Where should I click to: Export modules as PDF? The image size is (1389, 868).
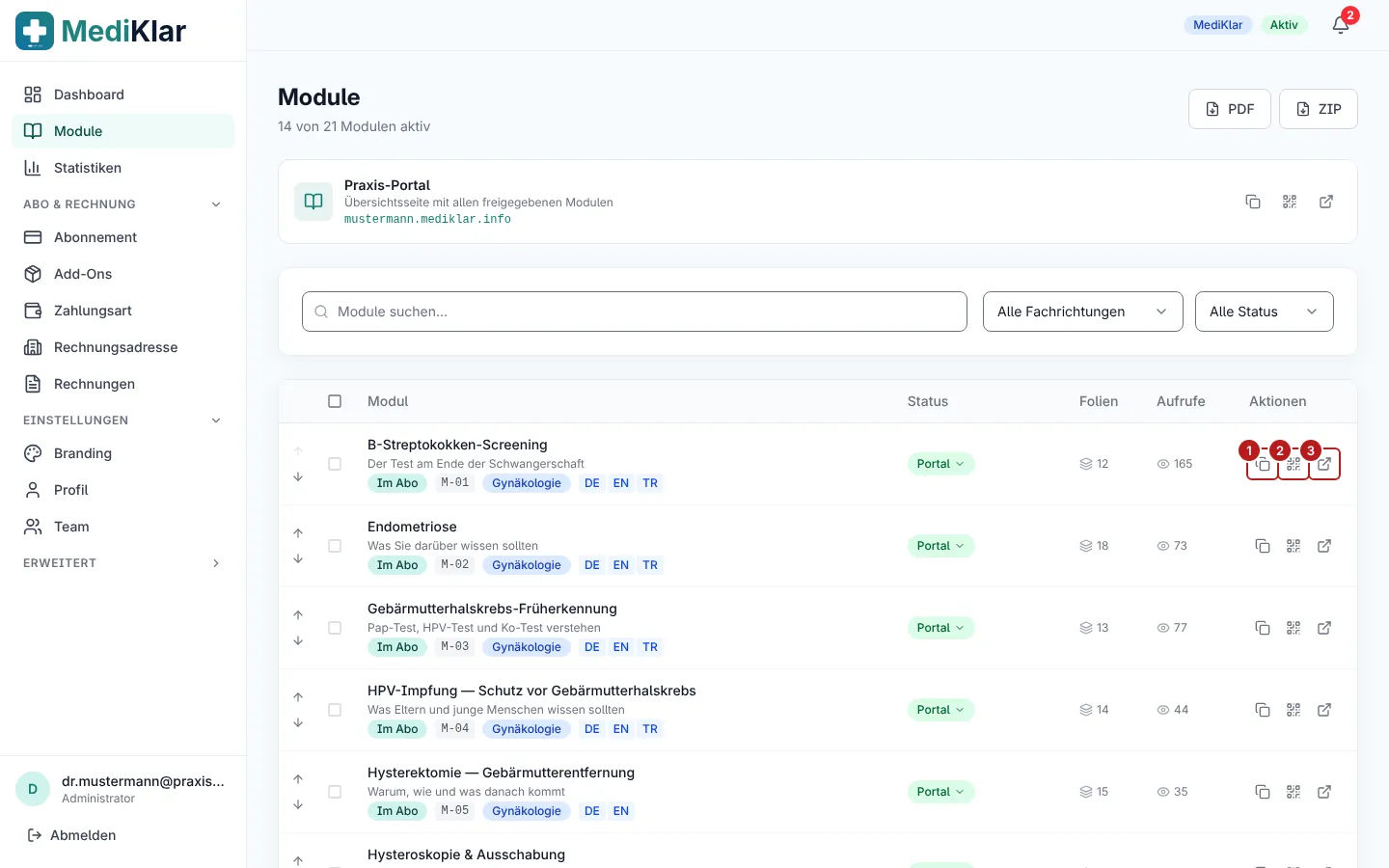coord(1230,109)
